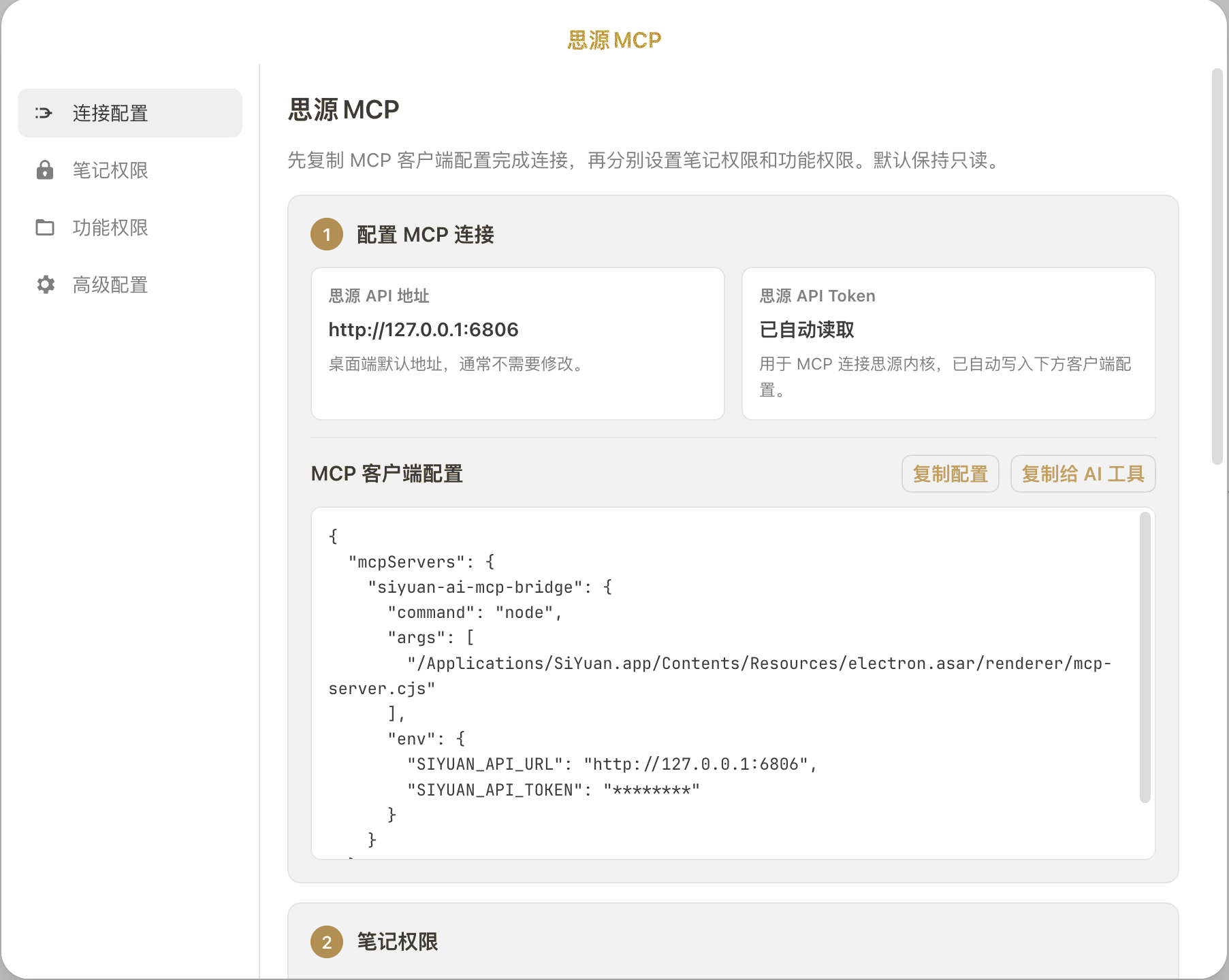
Task: Switch to the 高级配置 sidebar tab
Action: coord(130,284)
